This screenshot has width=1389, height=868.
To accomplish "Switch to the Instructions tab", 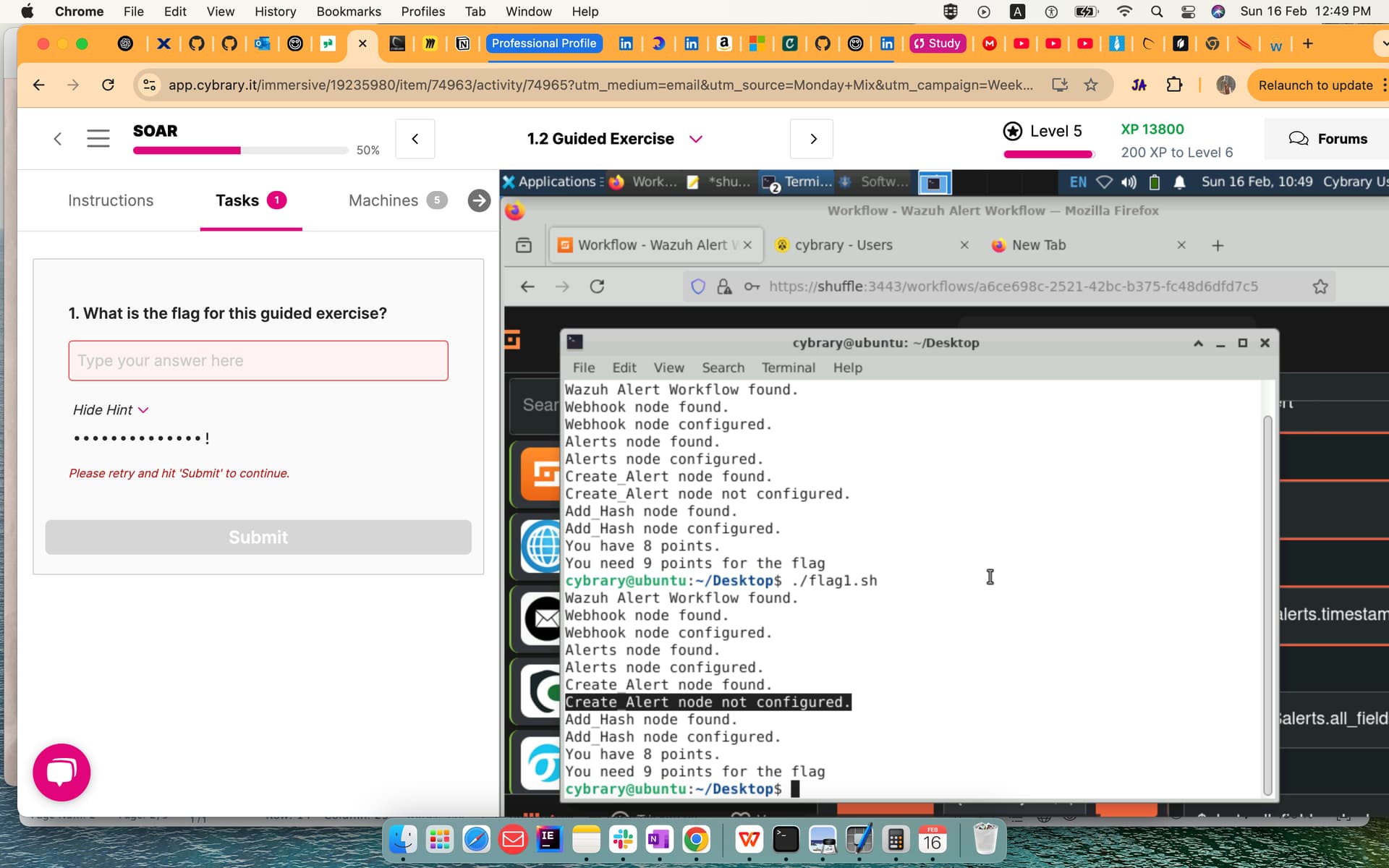I will [x=111, y=200].
